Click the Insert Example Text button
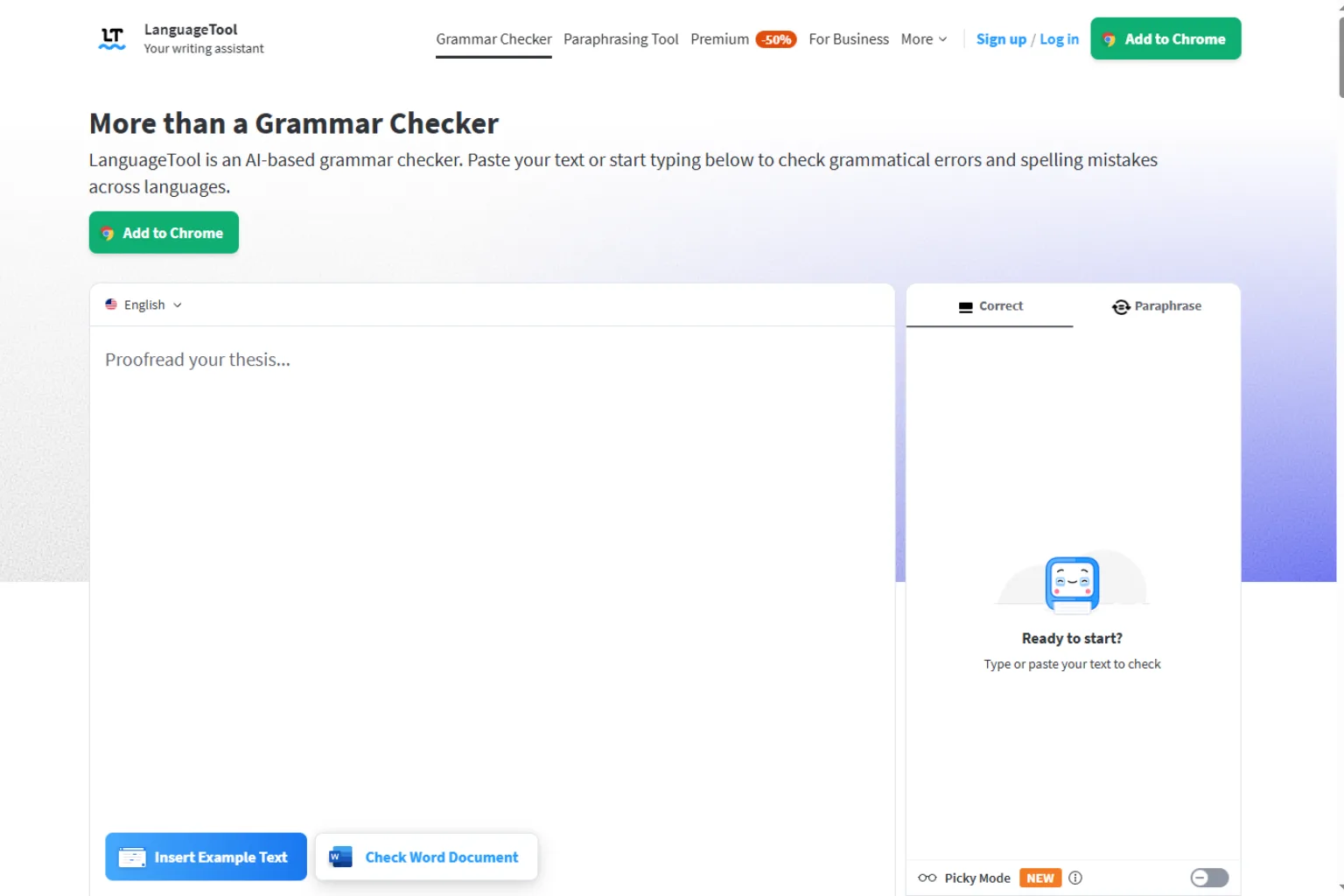The height and width of the screenshot is (896, 1344). [x=206, y=857]
